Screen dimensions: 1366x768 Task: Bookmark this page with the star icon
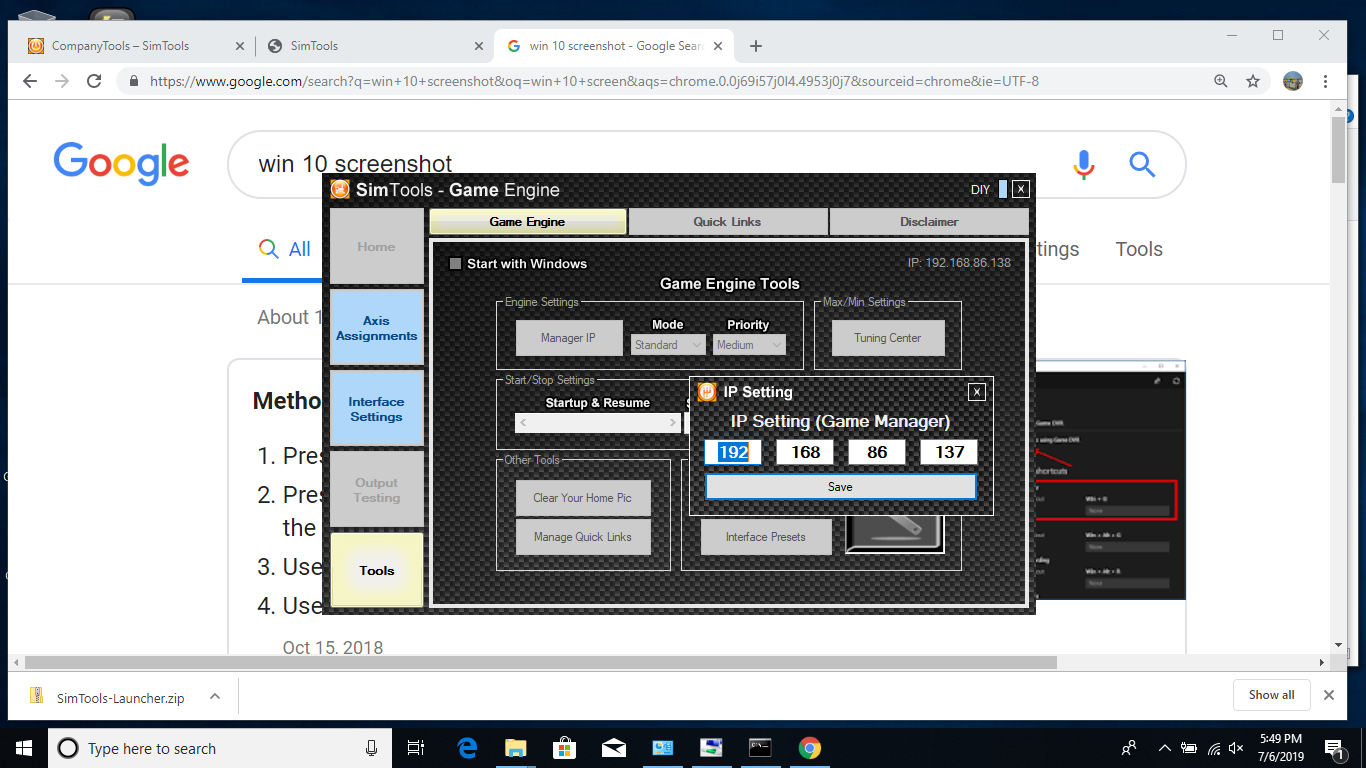click(1253, 81)
